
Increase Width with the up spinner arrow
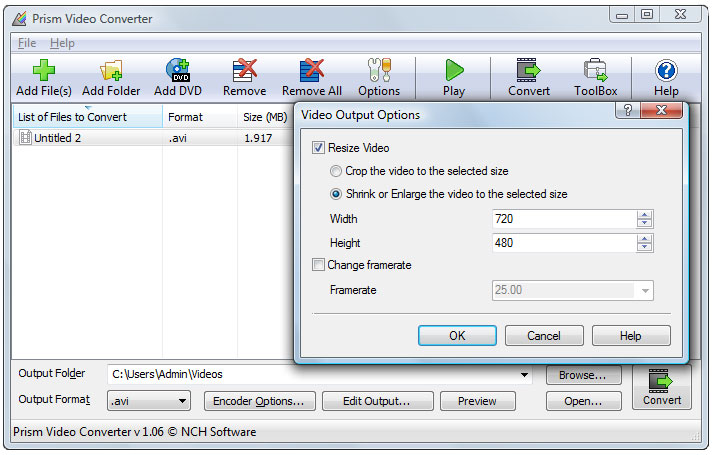[644, 215]
